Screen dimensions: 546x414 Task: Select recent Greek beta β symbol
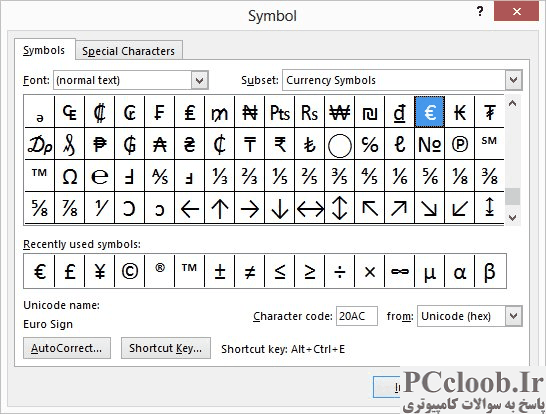coord(490,271)
